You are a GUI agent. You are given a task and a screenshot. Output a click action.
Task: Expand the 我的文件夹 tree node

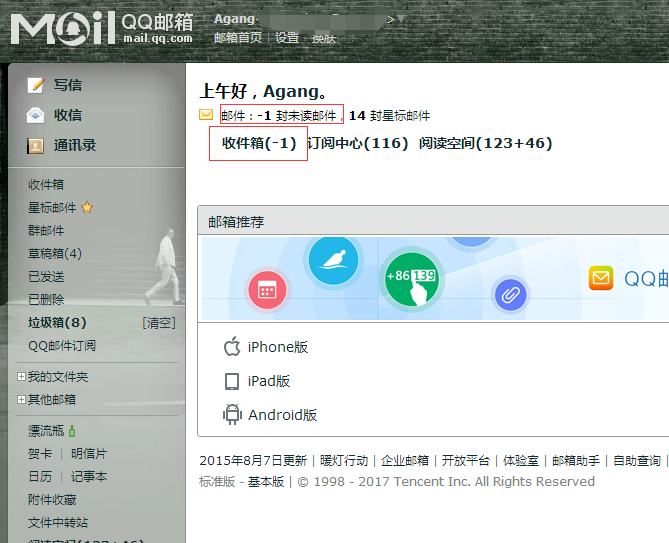(x=21, y=377)
